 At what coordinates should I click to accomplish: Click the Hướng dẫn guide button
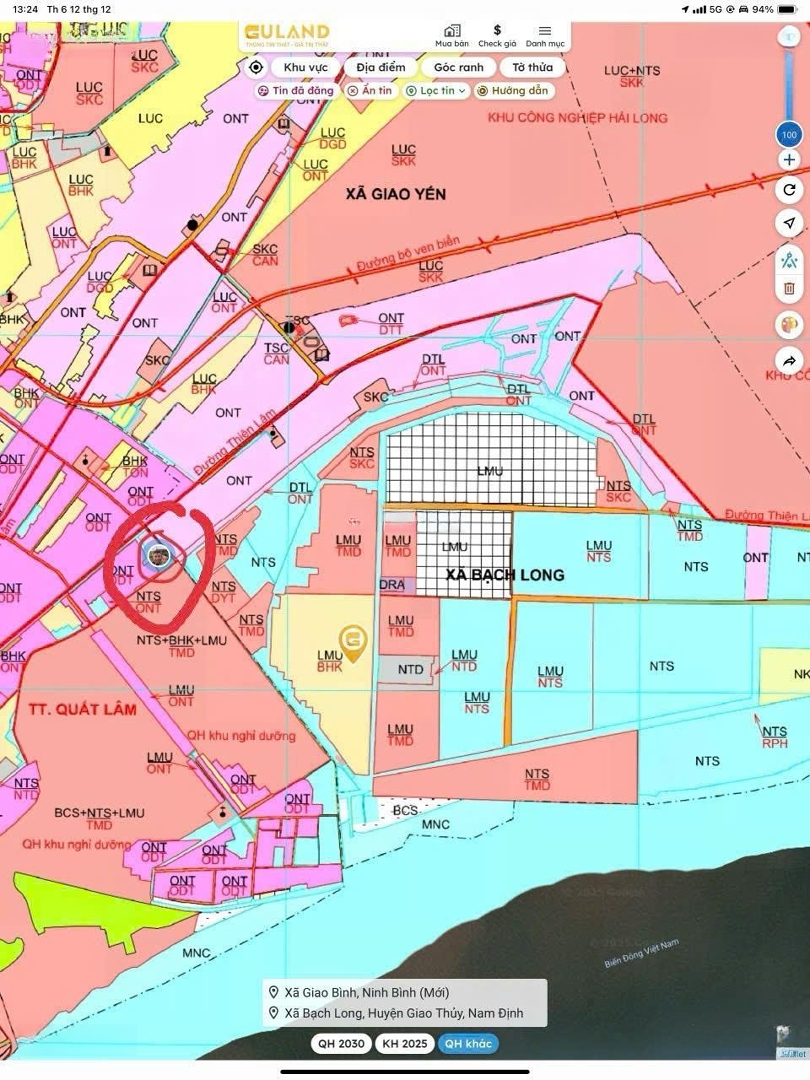512,91
